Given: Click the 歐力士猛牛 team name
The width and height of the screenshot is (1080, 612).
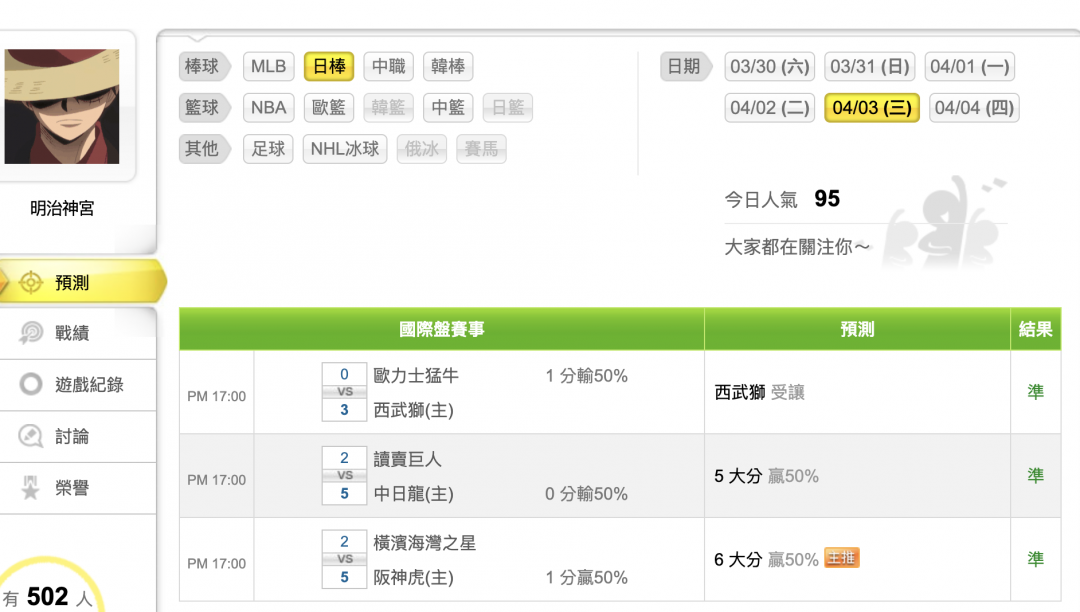Looking at the screenshot, I should [x=416, y=375].
